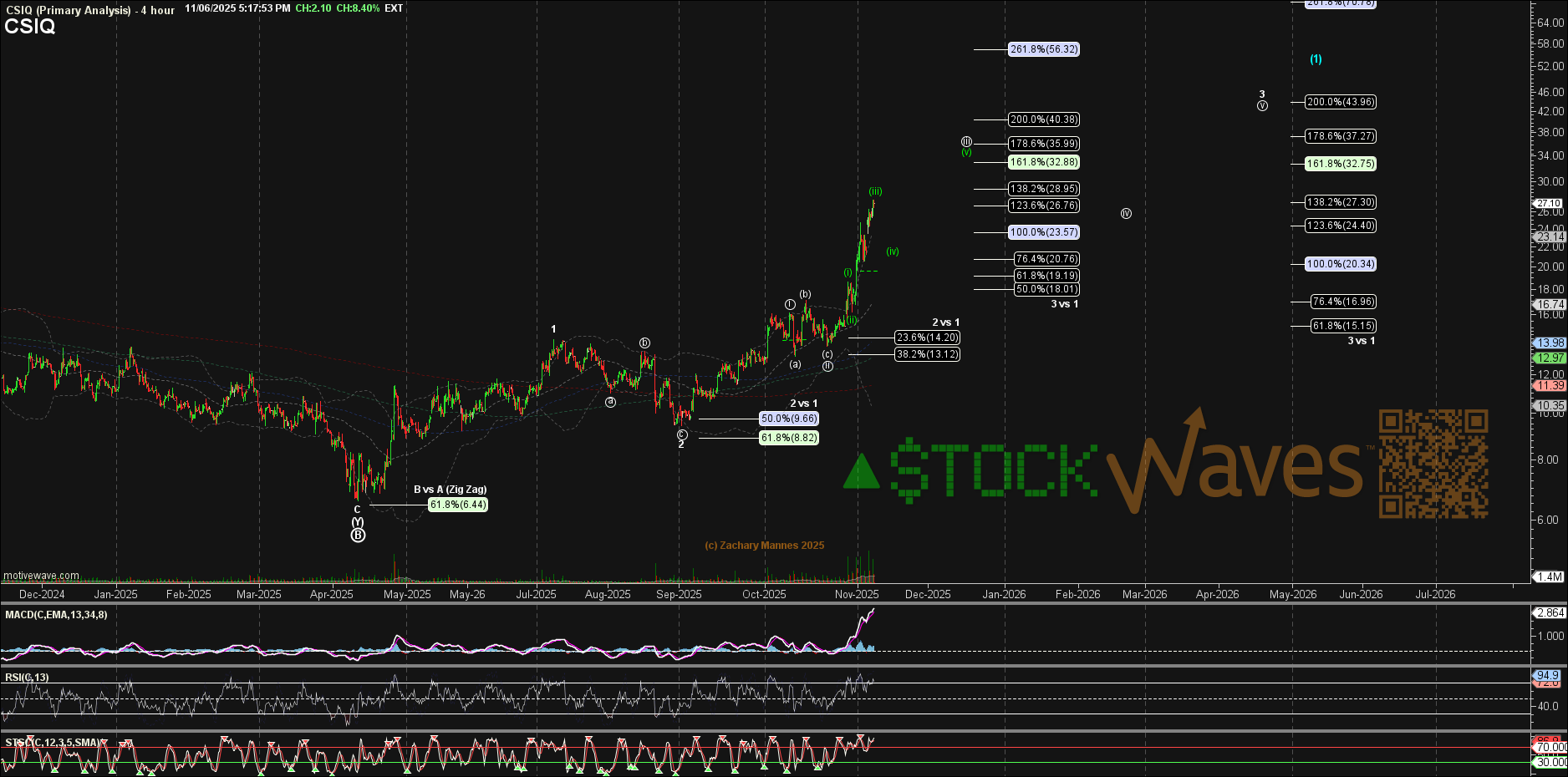Select the cyan (1) wave label
Viewport: 1568px width, 777px height.
click(1316, 59)
